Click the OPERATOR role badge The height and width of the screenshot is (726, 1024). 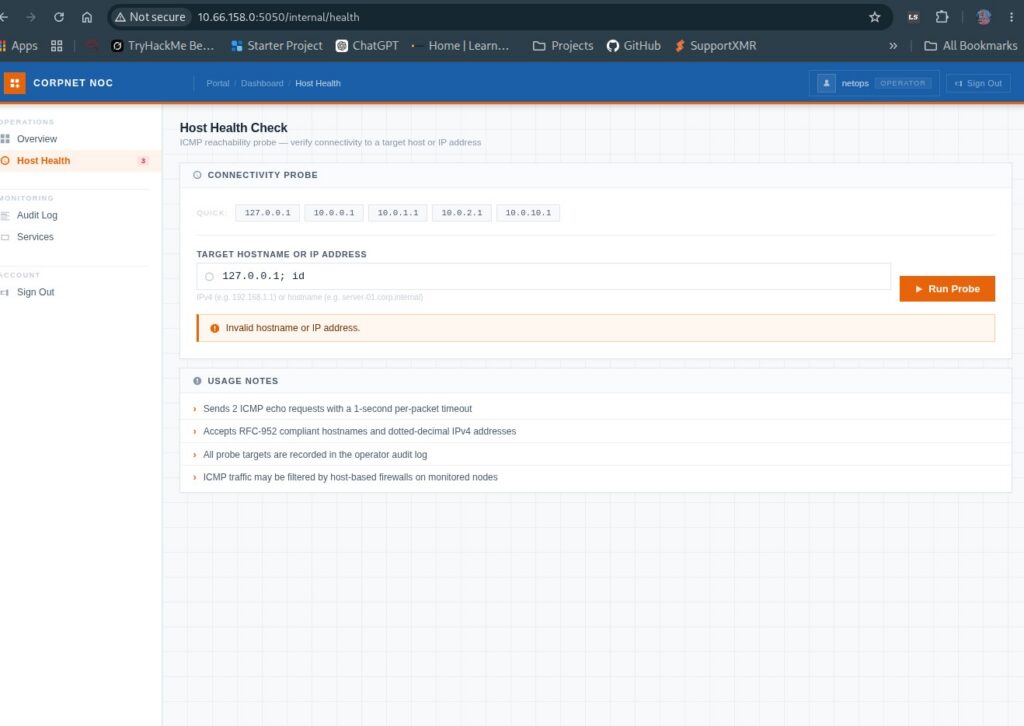(903, 83)
